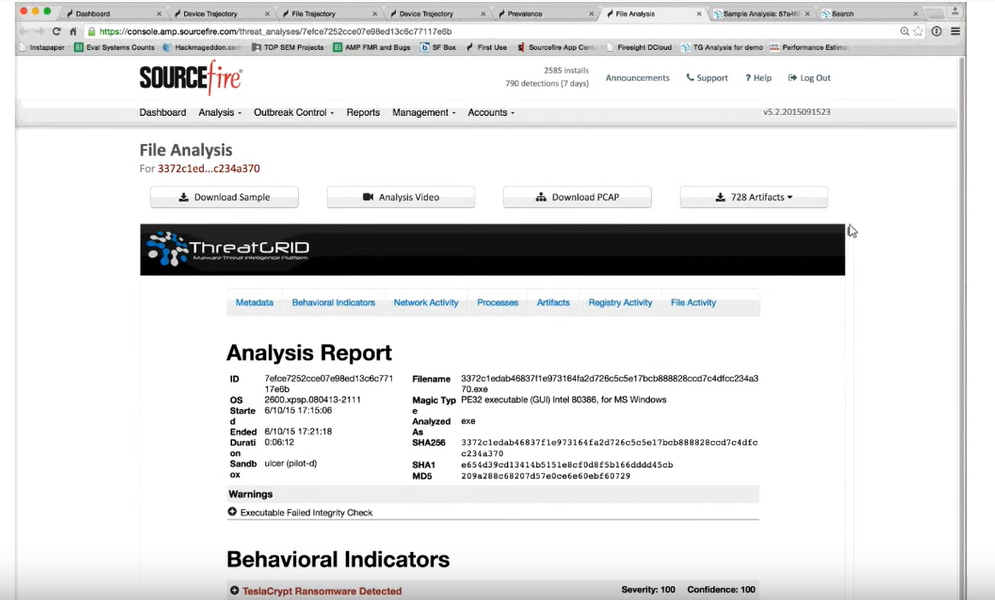Switch to the File Trajectory browser tab
995x600 pixels.
click(329, 13)
